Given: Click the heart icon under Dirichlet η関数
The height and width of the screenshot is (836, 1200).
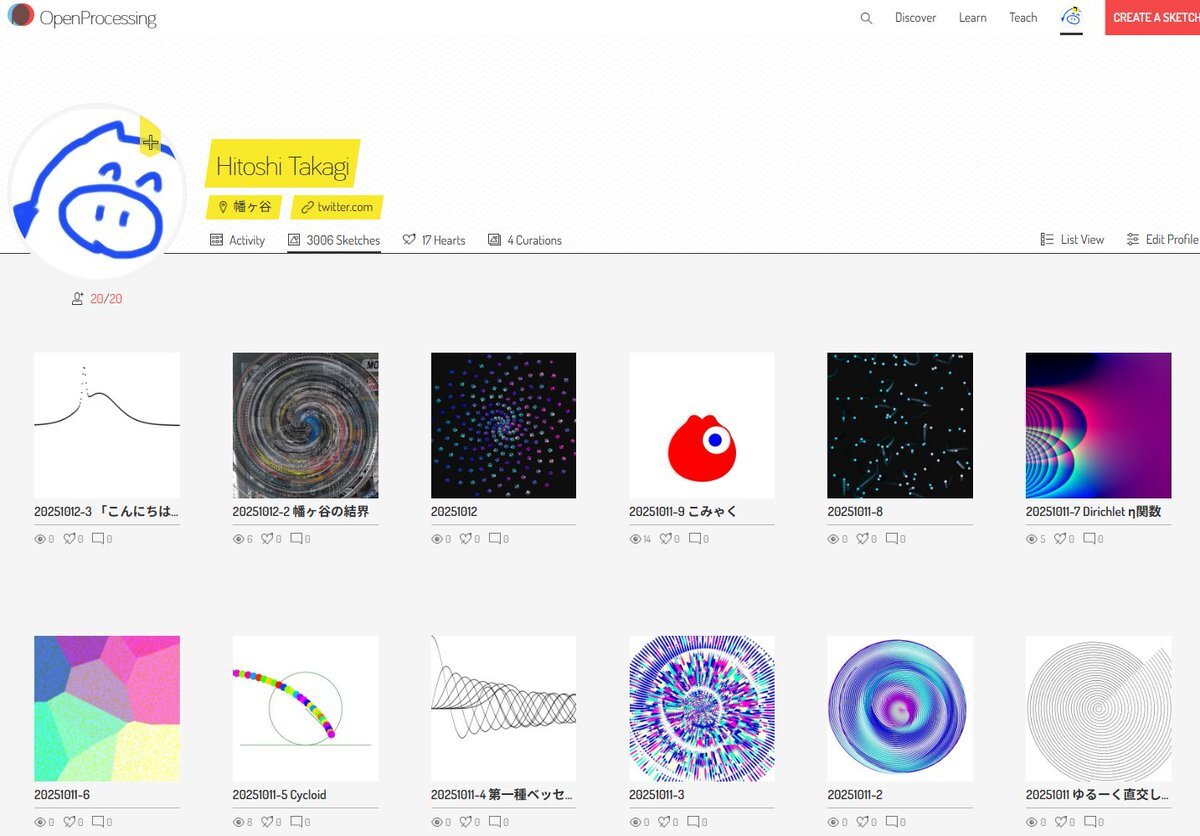Looking at the screenshot, I should 1061,539.
